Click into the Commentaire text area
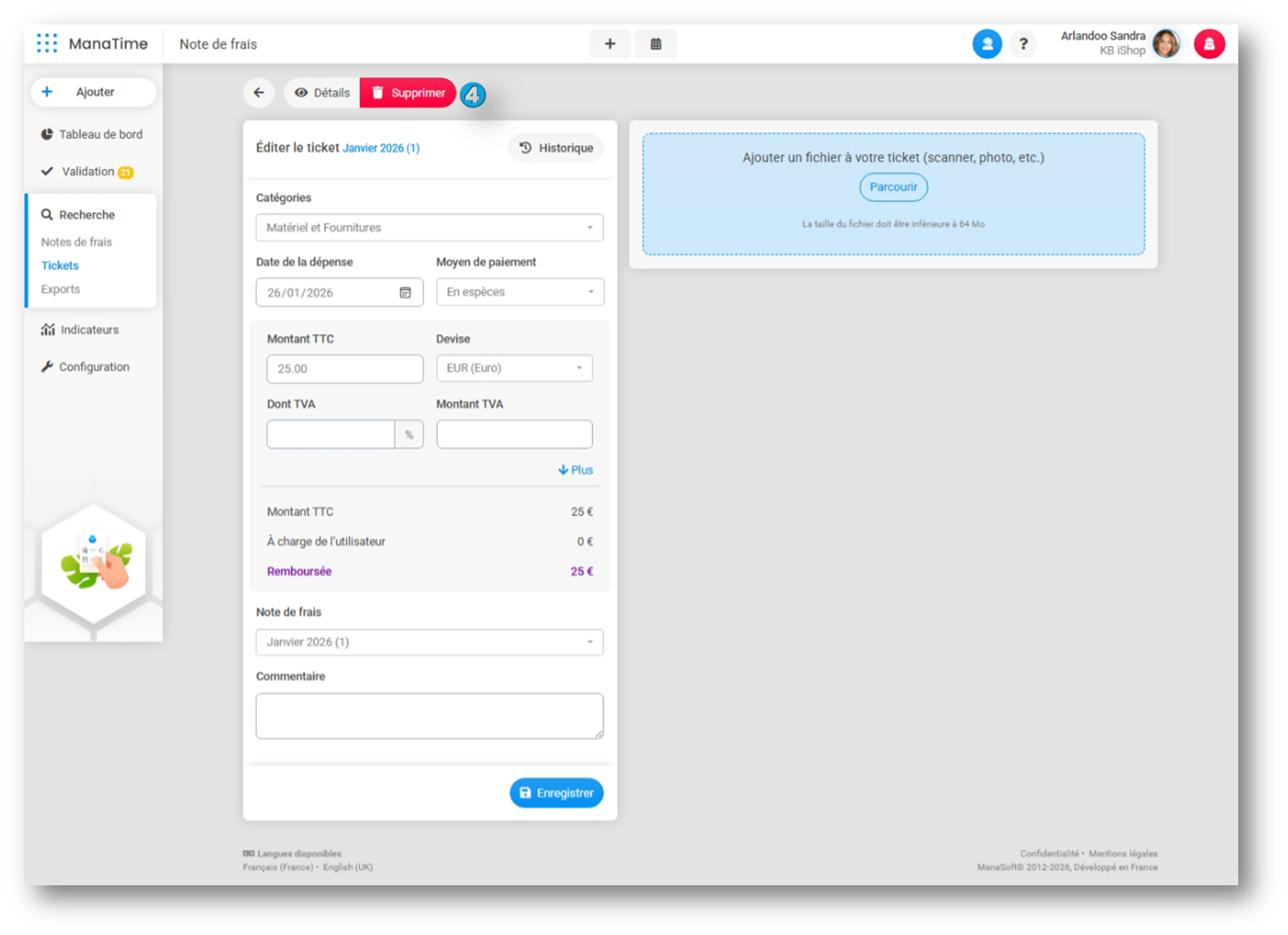The width and height of the screenshot is (1288, 935). point(429,715)
